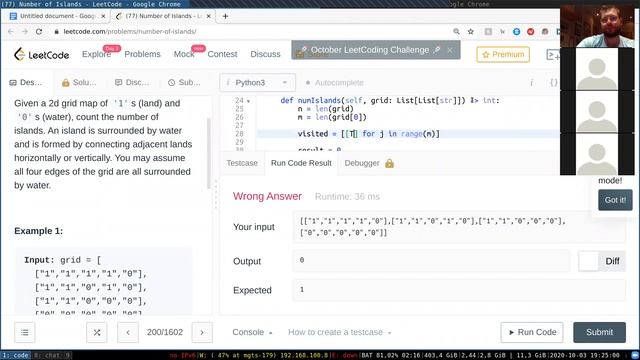Select the Run Code Result tab
Screen dimensions: 640x360
pyautogui.click(x=301, y=163)
